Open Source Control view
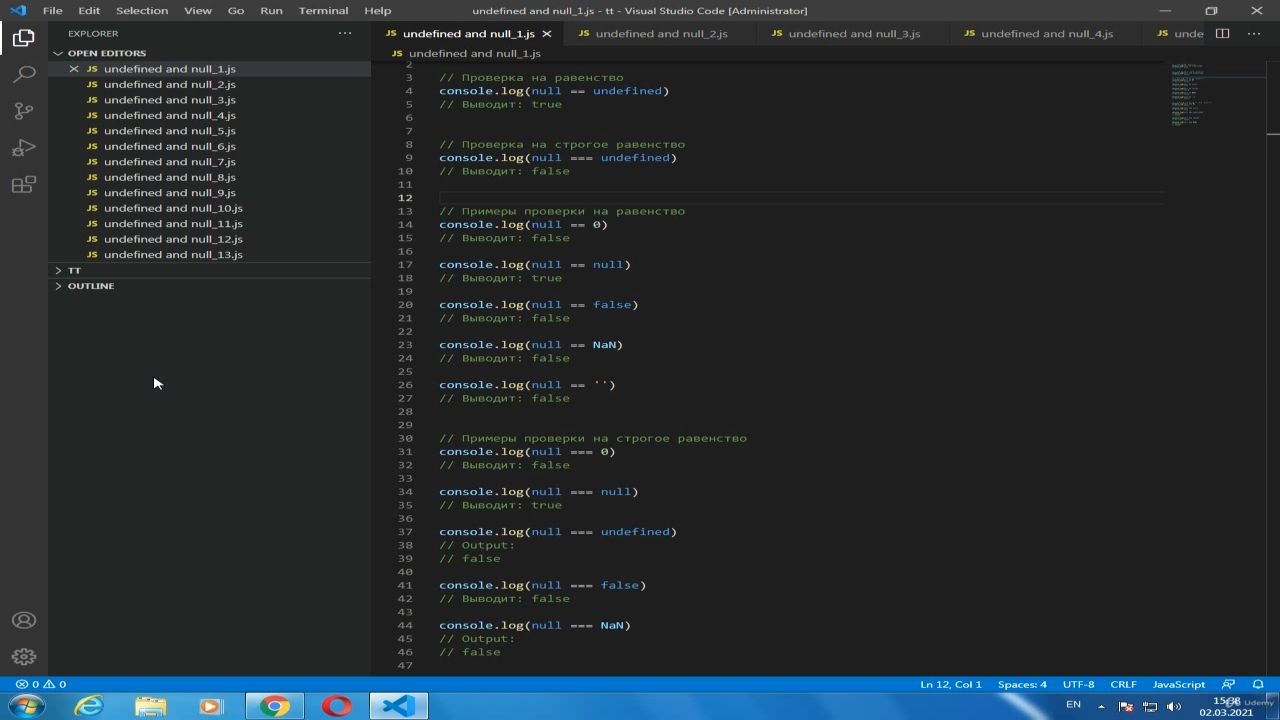Image resolution: width=1280 pixels, height=720 pixels. pos(24,111)
